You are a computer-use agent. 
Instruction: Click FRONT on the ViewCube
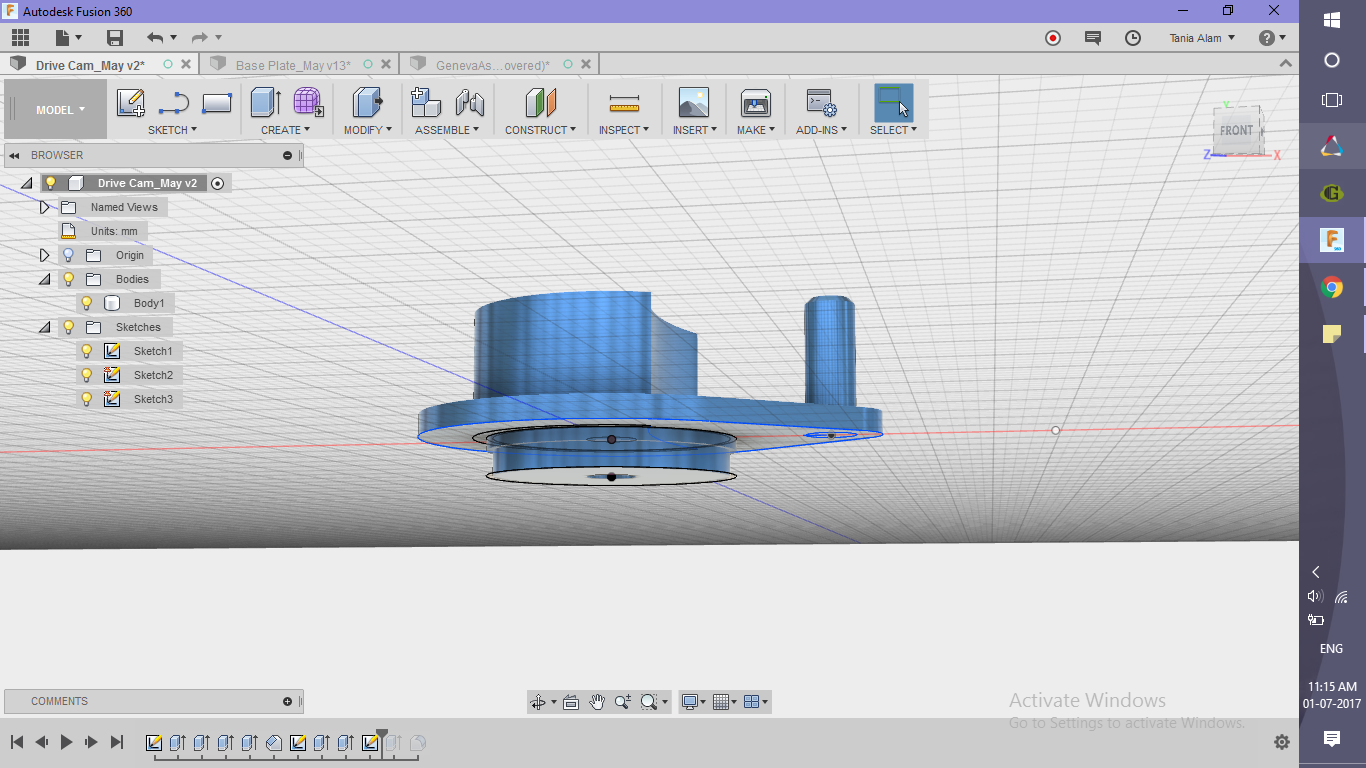(x=1237, y=131)
